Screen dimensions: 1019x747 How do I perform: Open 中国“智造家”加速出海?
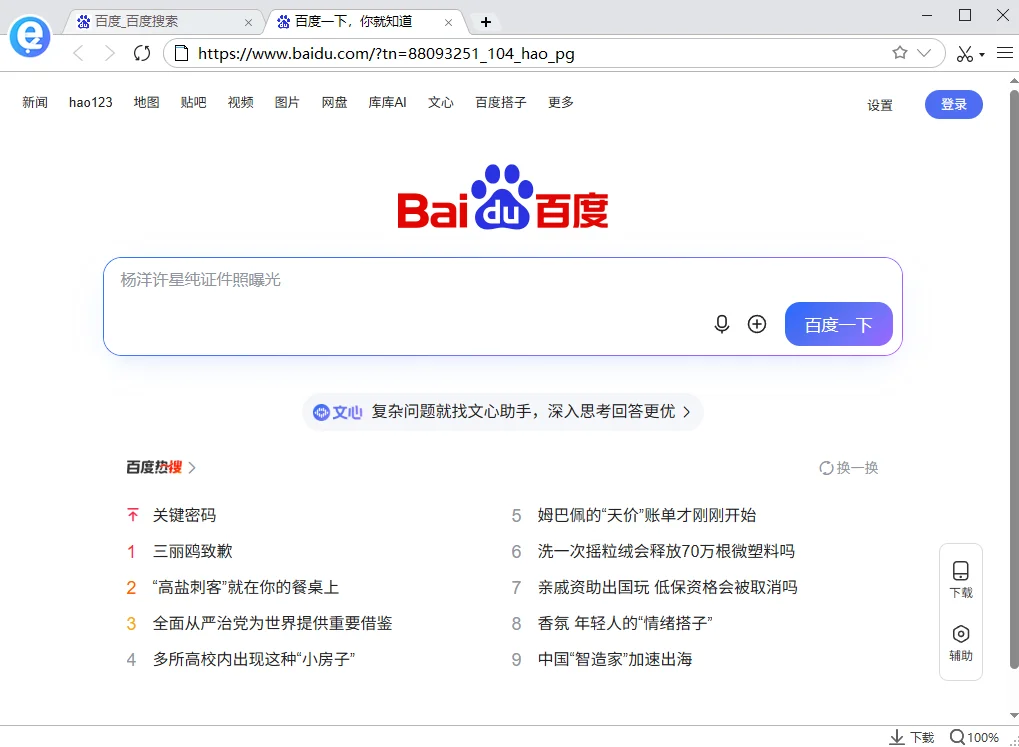coord(615,659)
